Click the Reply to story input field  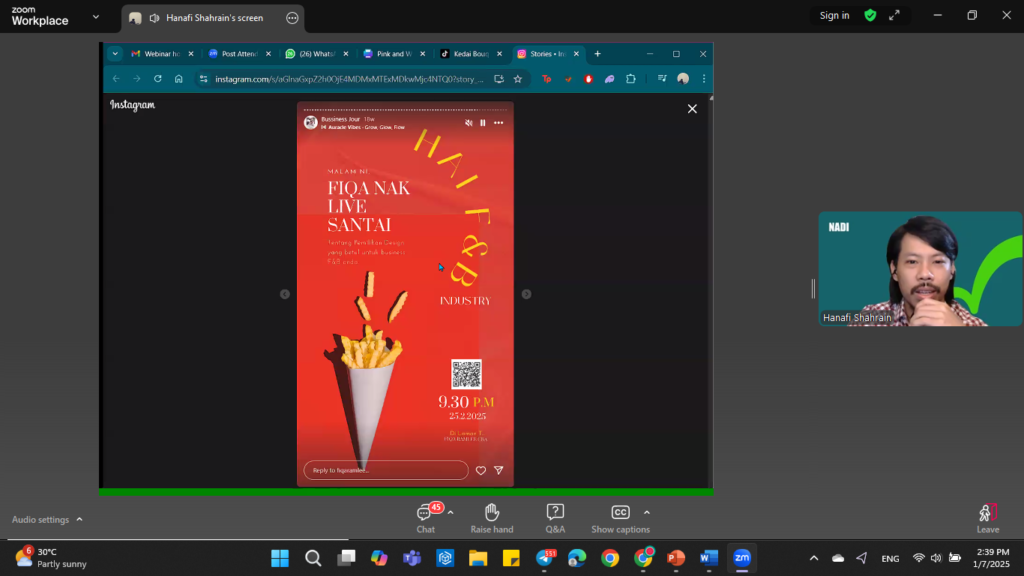coord(386,470)
